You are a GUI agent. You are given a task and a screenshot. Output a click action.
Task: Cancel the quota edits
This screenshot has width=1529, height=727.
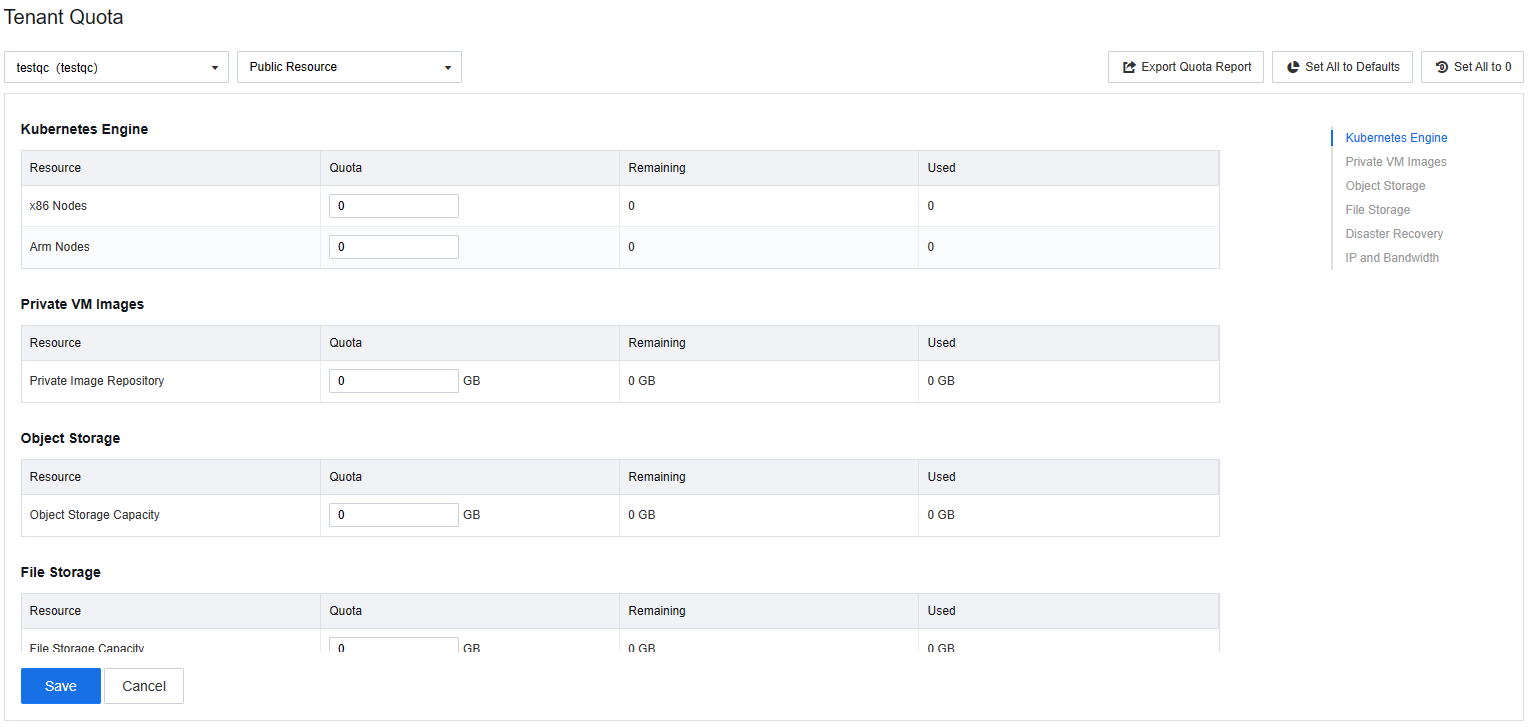click(x=144, y=686)
